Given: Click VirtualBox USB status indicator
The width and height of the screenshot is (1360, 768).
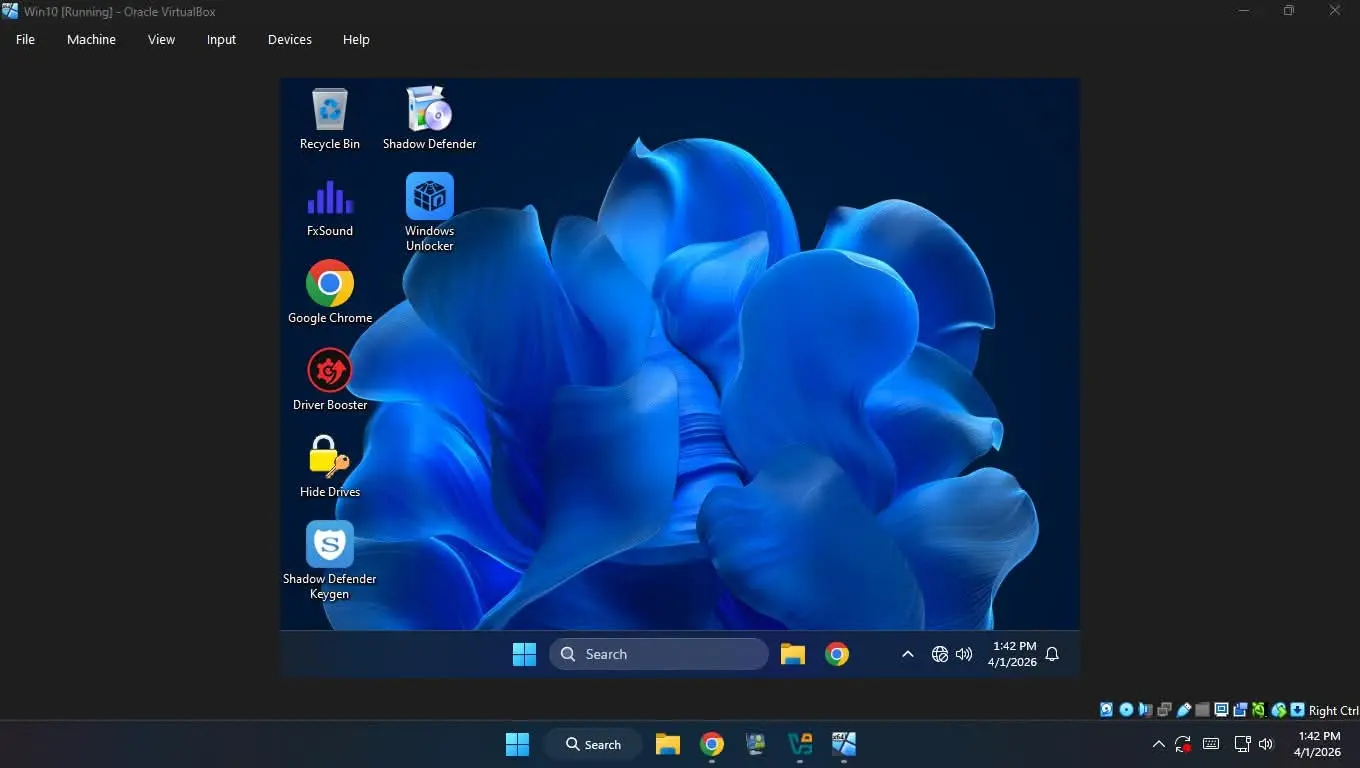Looking at the screenshot, I should coord(1184,710).
